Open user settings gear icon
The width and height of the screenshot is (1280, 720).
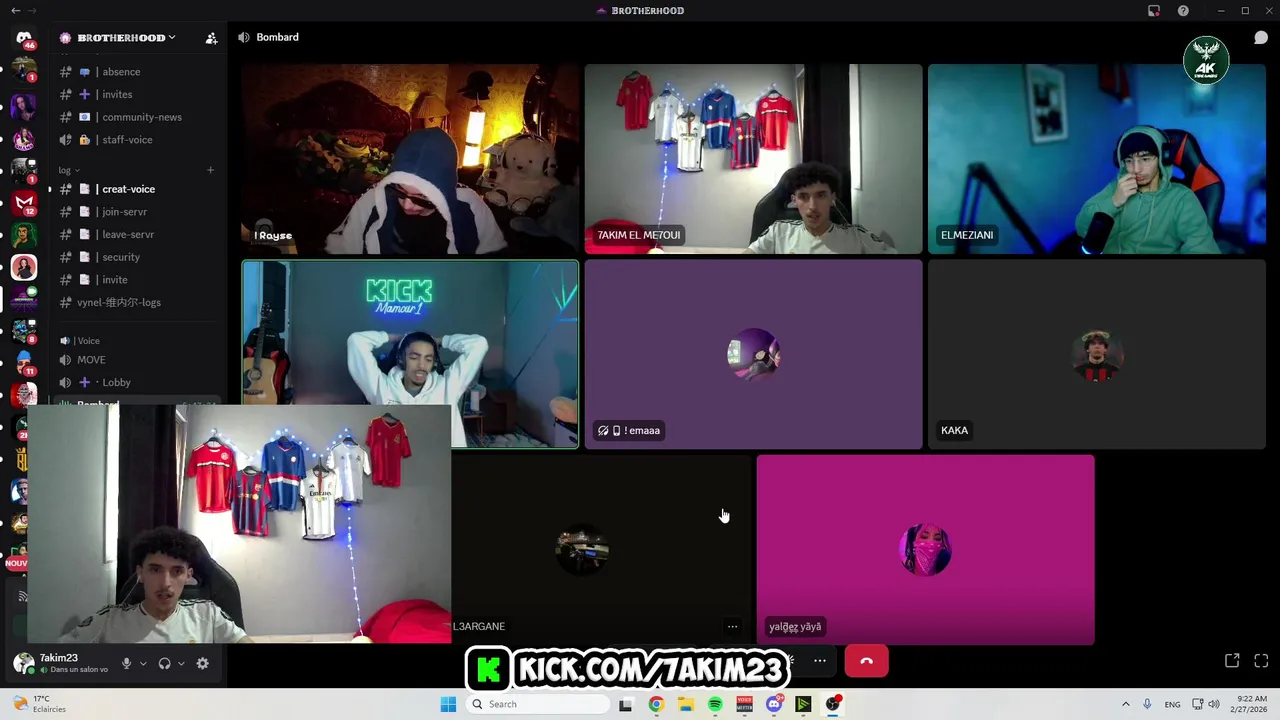pyautogui.click(x=203, y=663)
